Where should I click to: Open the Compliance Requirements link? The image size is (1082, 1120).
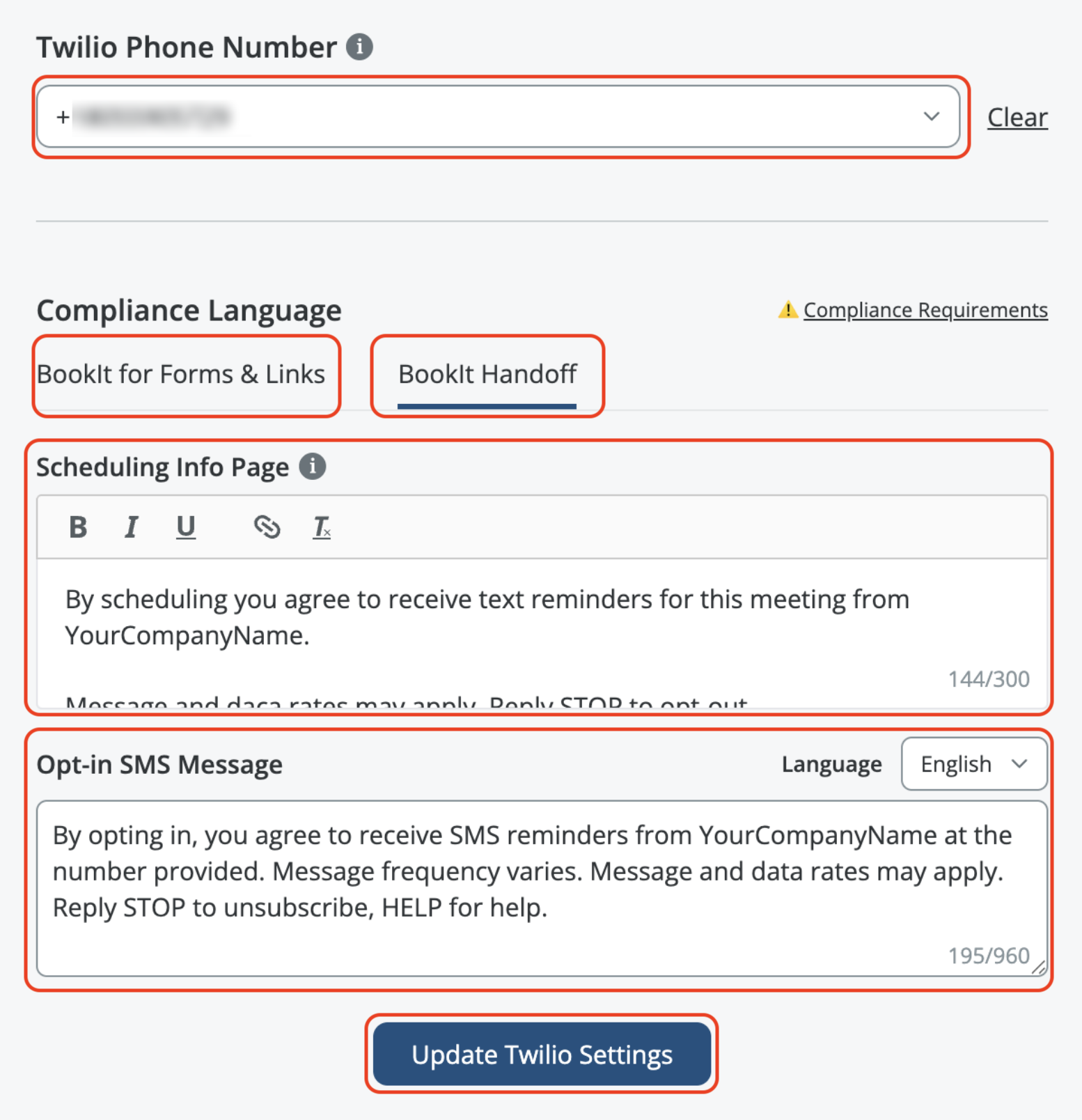[925, 310]
